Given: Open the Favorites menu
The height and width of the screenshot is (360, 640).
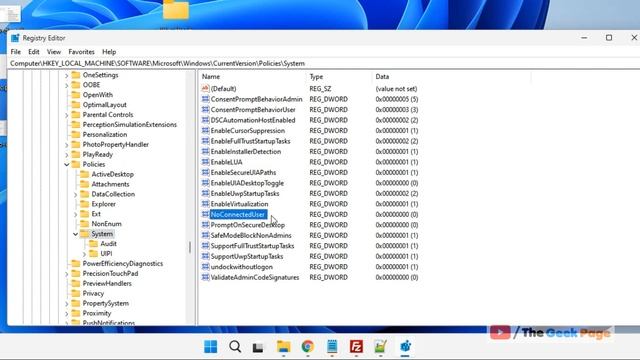Looking at the screenshot, I should 81,52.
